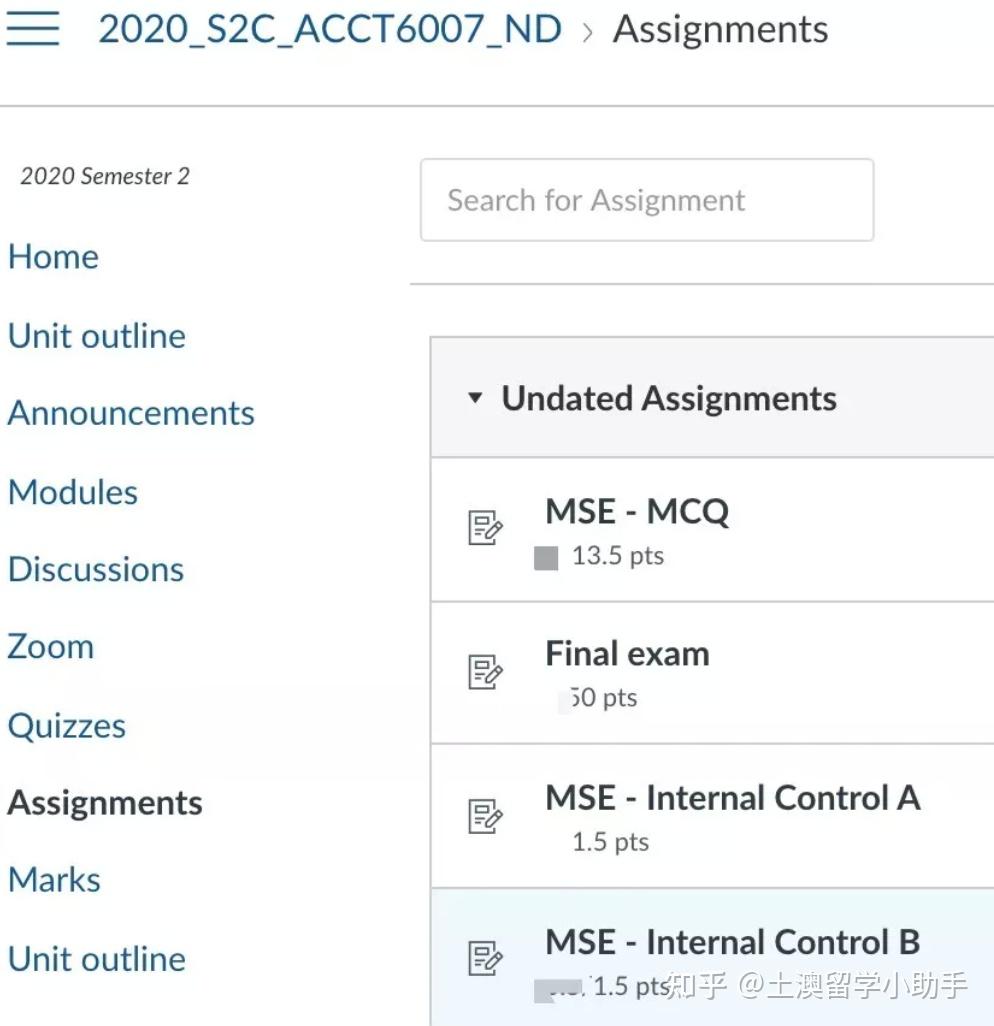Viewport: 994px width, 1026px height.
Task: Collapse the Undated Assignments group
Action: click(475, 397)
